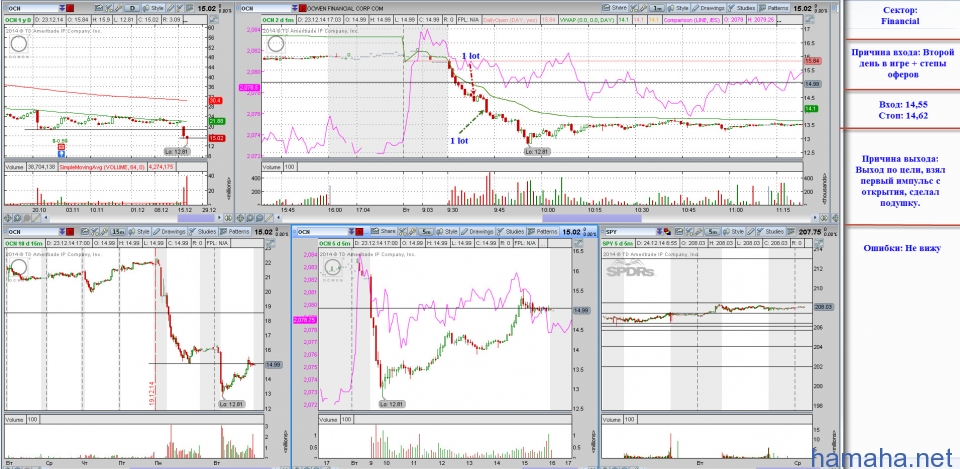This screenshot has height=469, width=960.
Task: Click the wrench settings icon in the daily OCN chart
Action: (x=118, y=8)
